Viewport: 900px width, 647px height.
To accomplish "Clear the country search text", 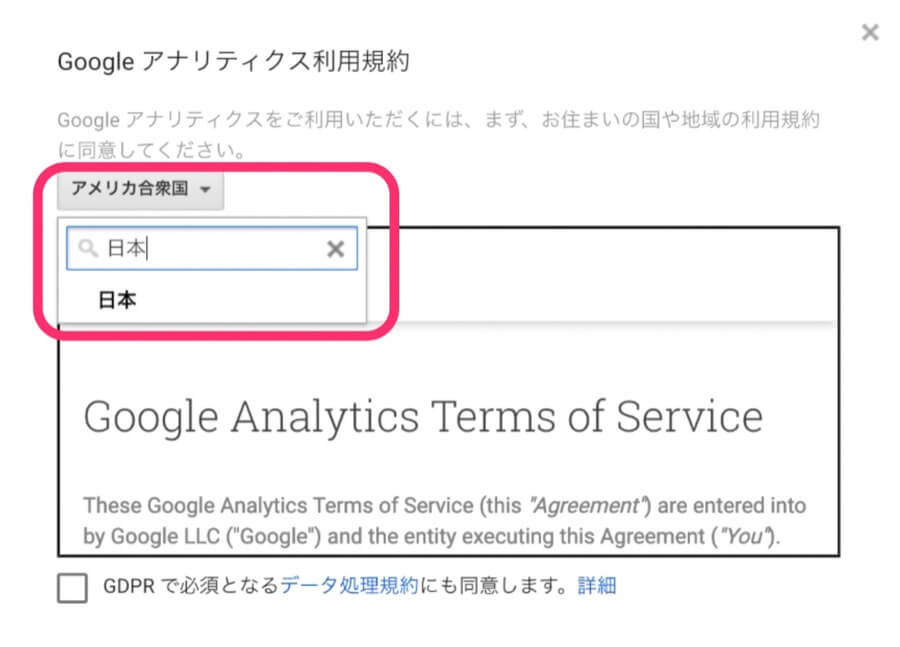I will coord(336,250).
